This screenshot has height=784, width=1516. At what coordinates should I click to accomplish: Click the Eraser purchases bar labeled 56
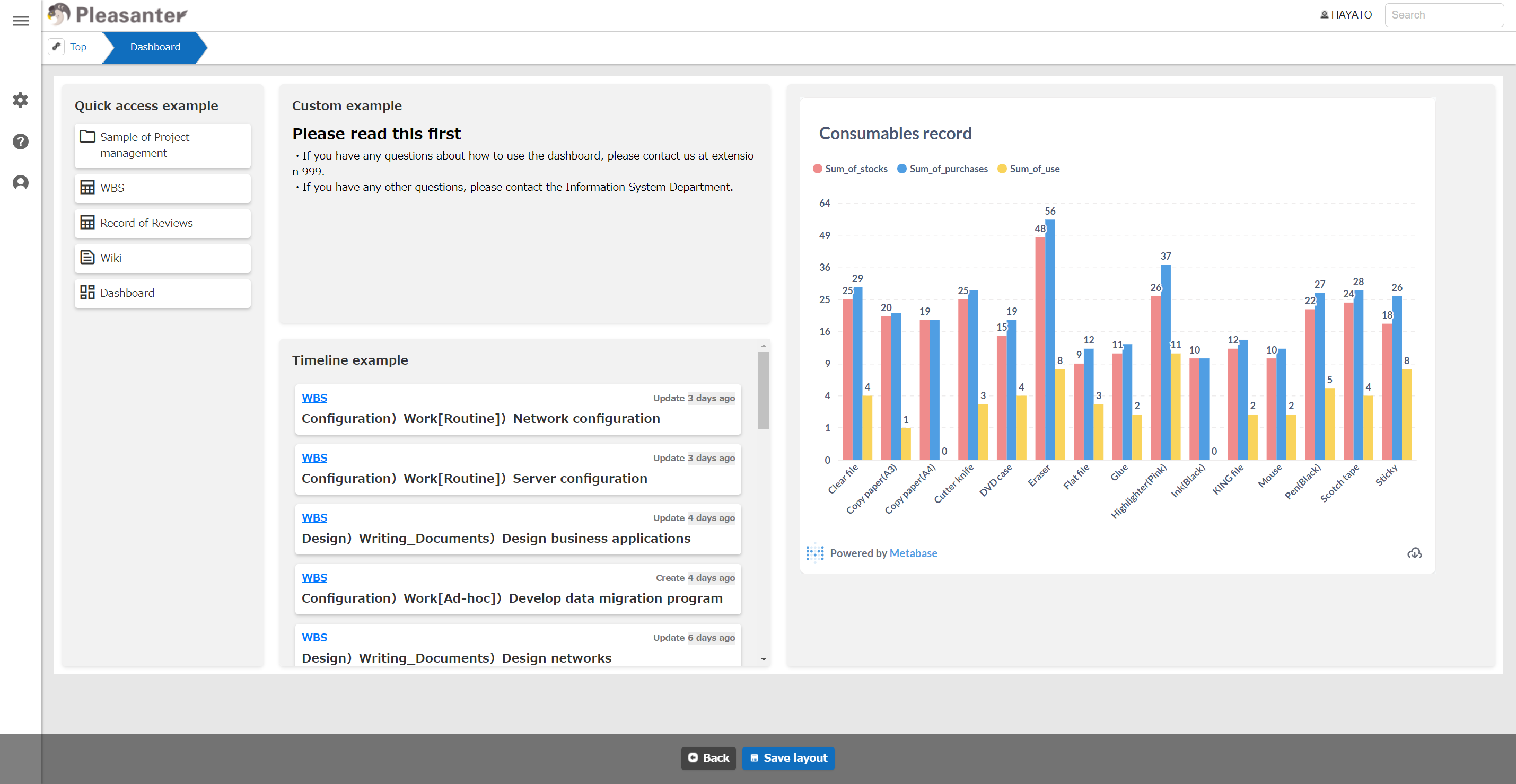[x=1050, y=340]
